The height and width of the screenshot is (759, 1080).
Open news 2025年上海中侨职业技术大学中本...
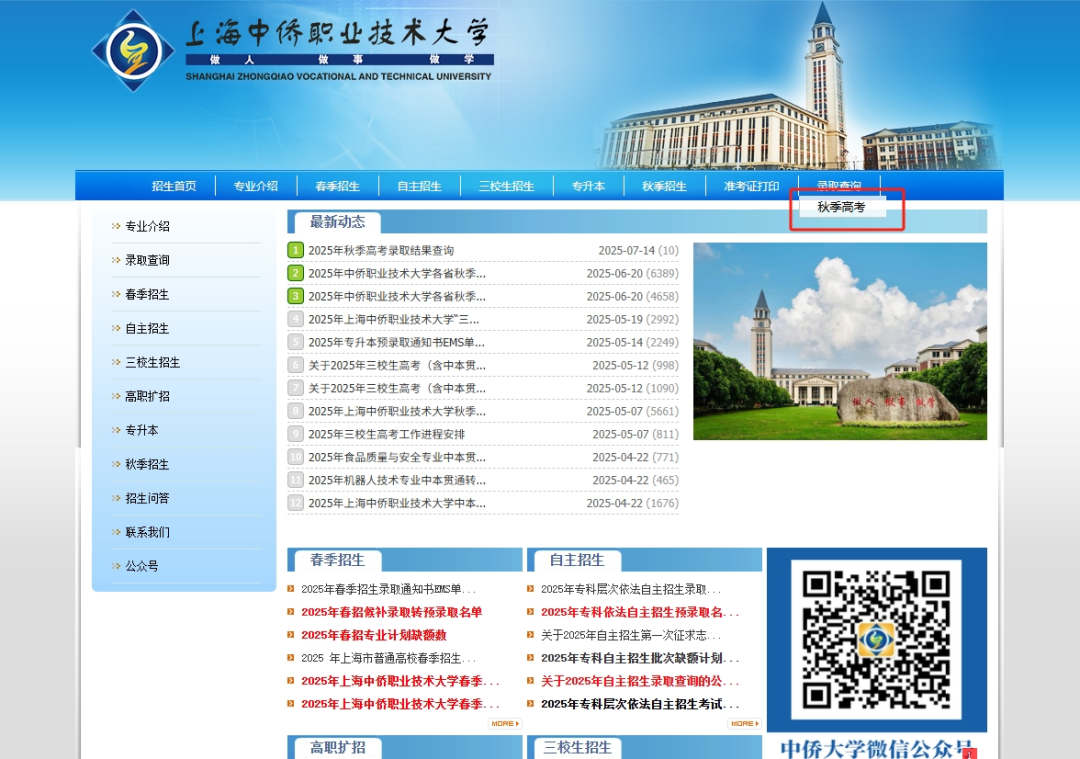pos(397,503)
